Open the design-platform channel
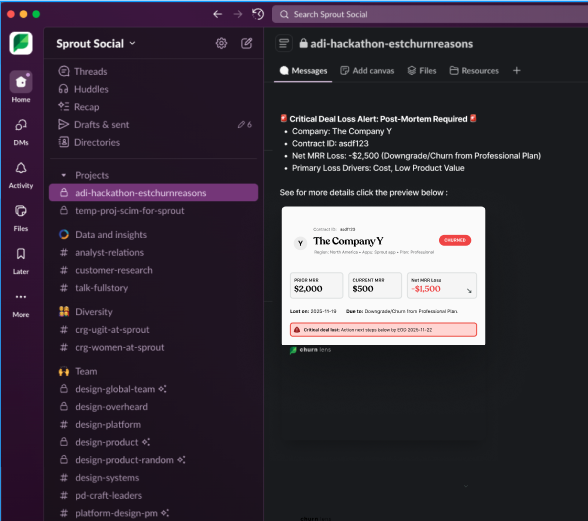Viewport: 588px width, 521px height. [x=154, y=425]
